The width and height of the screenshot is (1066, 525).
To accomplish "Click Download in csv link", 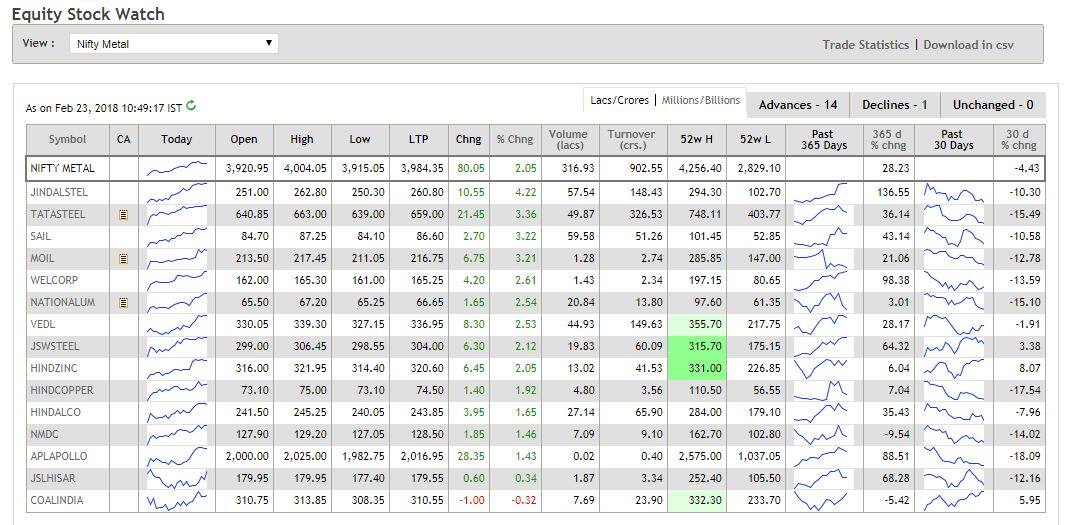I will (x=968, y=45).
